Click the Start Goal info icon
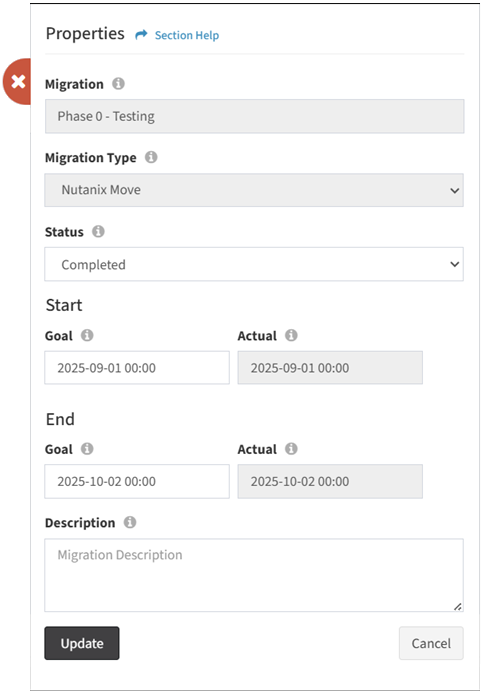The width and height of the screenshot is (483, 694). coord(87,335)
